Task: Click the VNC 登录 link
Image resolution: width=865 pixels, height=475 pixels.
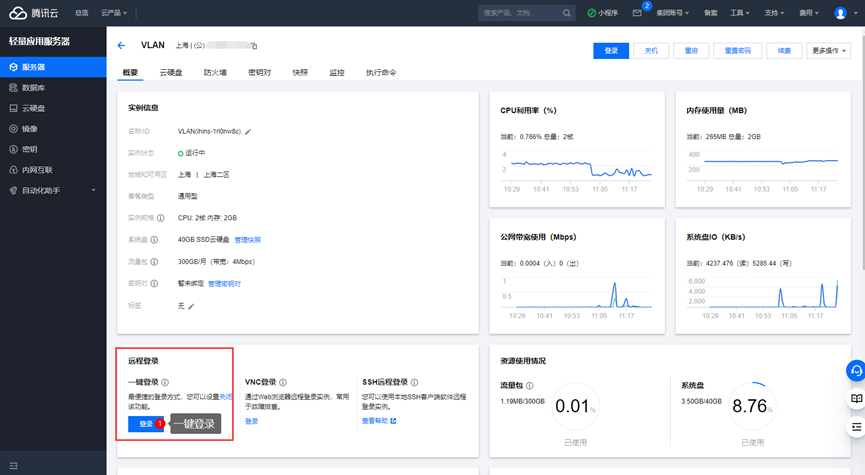Action: (252, 421)
